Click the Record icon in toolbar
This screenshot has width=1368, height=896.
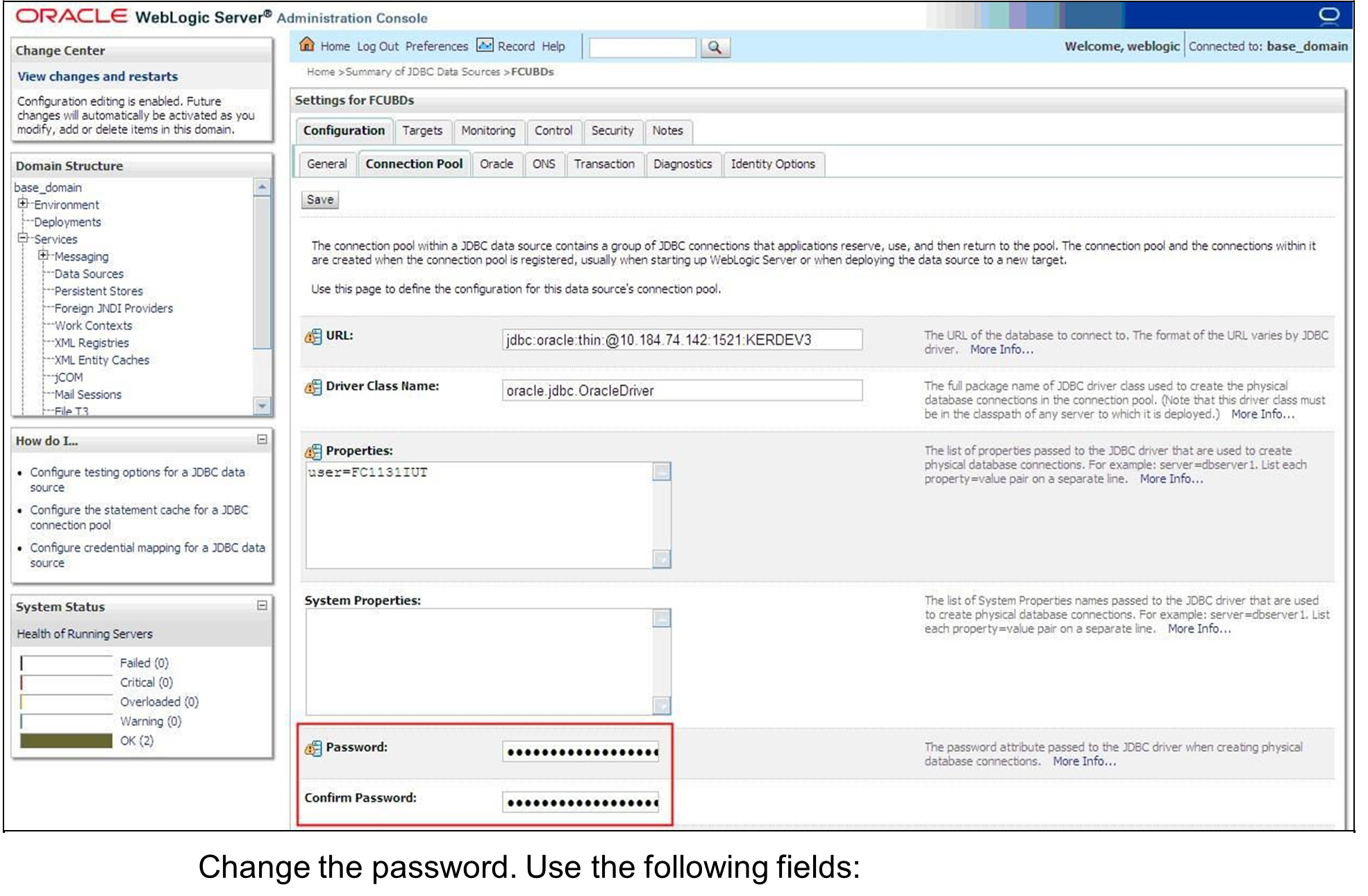(x=485, y=45)
